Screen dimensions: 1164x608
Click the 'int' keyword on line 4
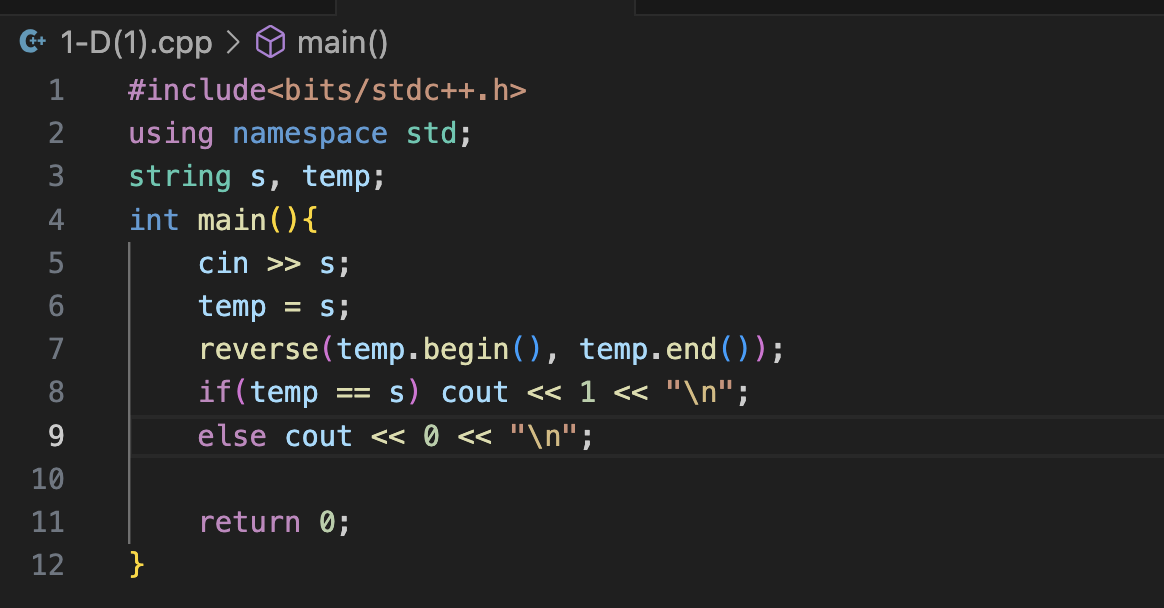154,220
